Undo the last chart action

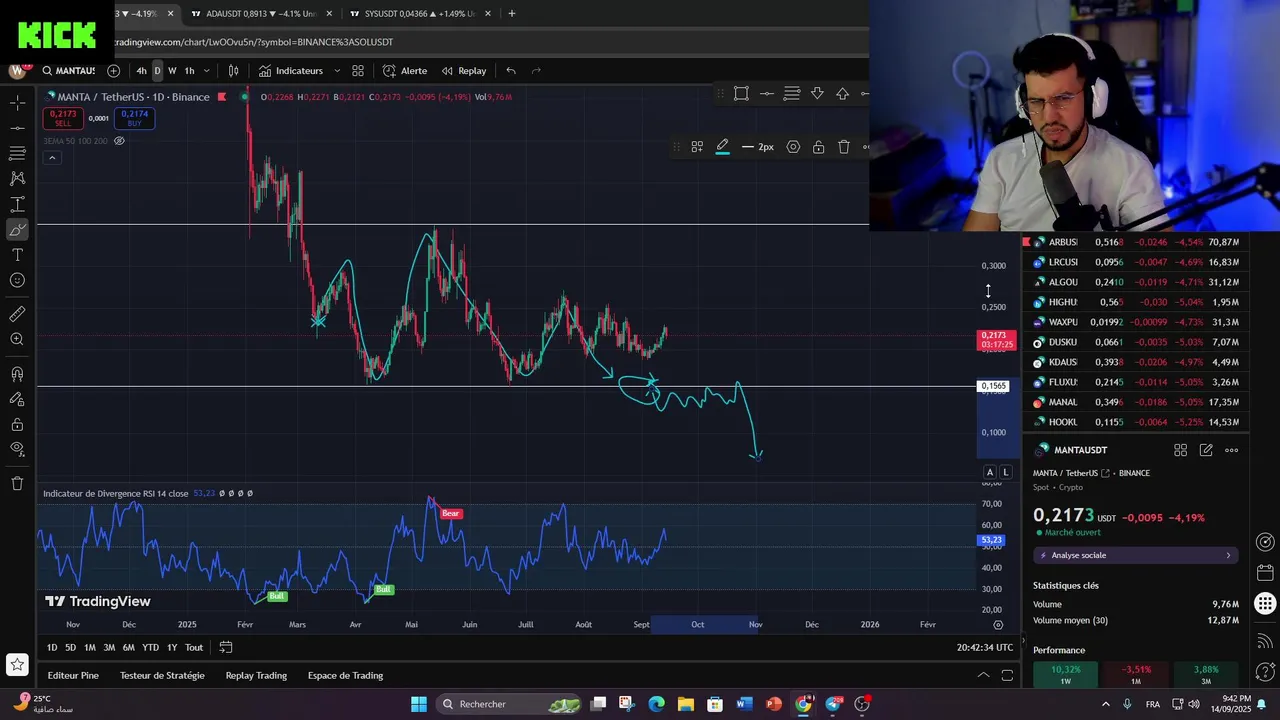click(511, 71)
